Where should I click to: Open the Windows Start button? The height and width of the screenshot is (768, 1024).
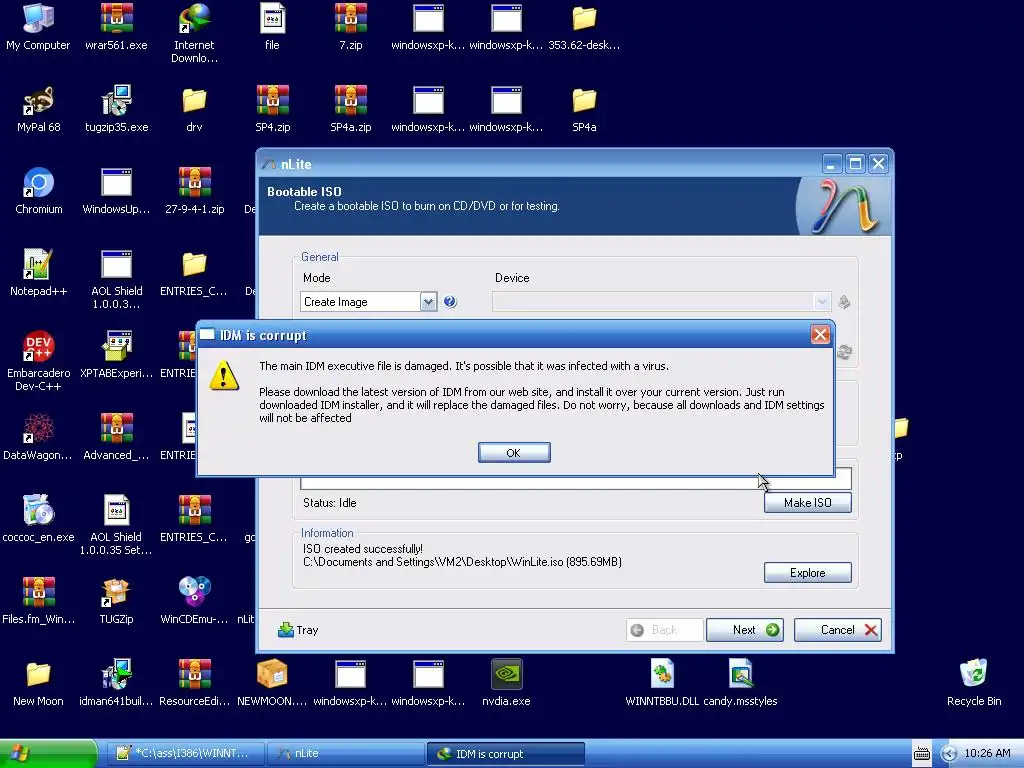pyautogui.click(x=47, y=754)
